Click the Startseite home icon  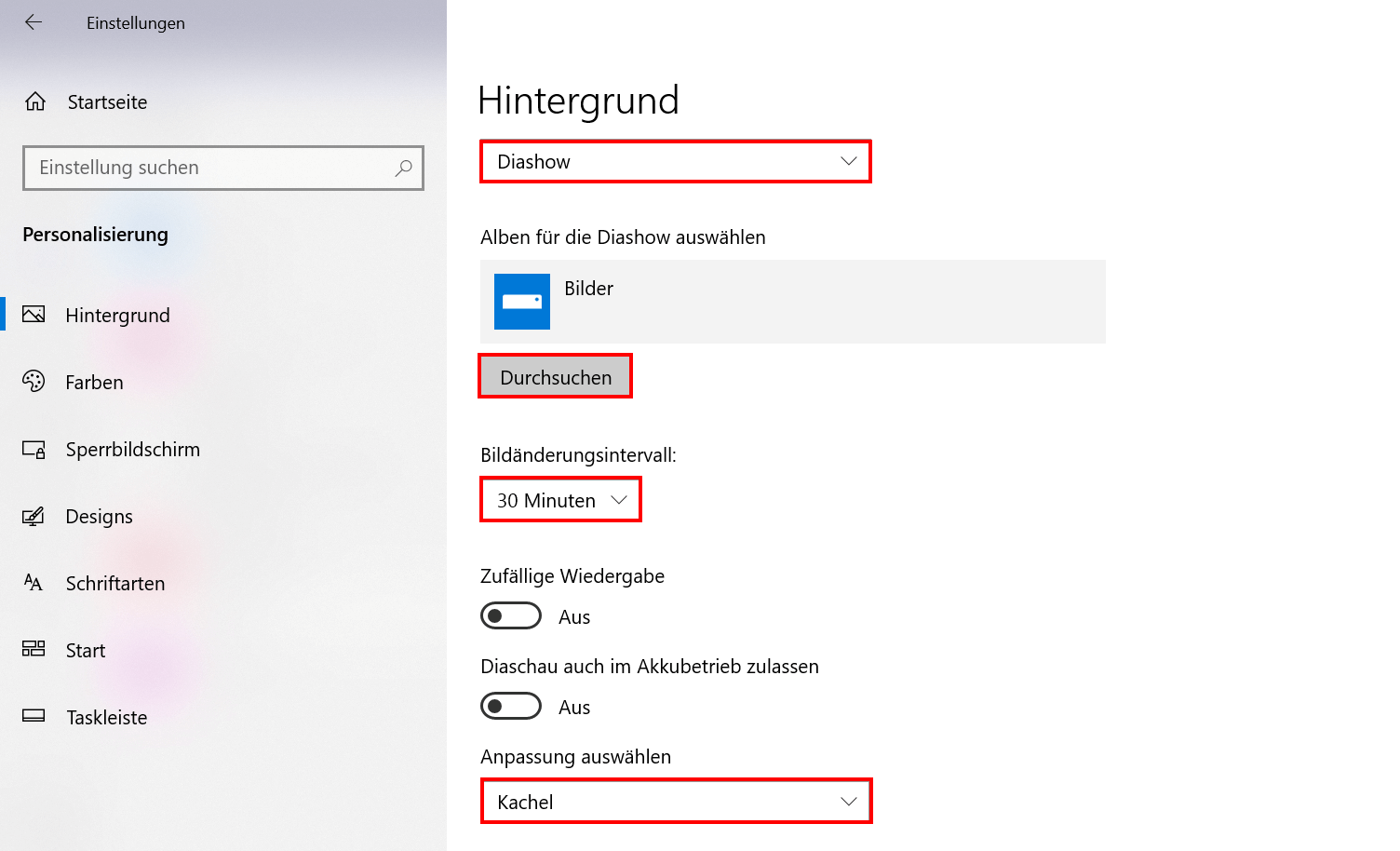(35, 101)
